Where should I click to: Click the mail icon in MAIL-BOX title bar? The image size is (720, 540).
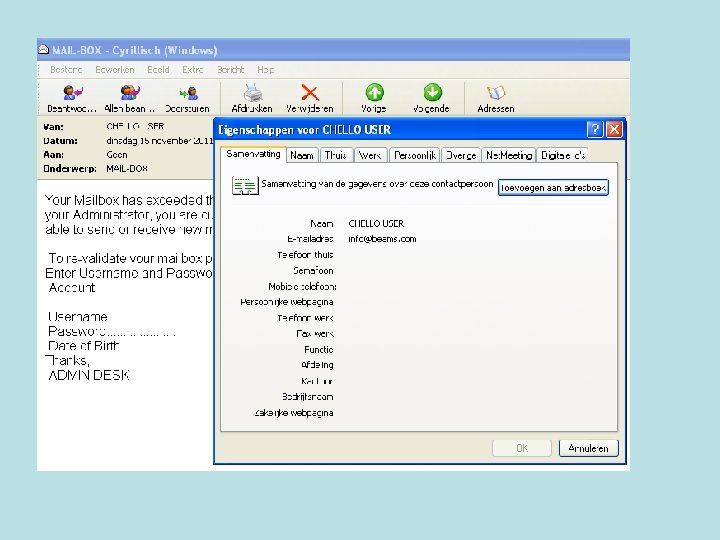43,49
